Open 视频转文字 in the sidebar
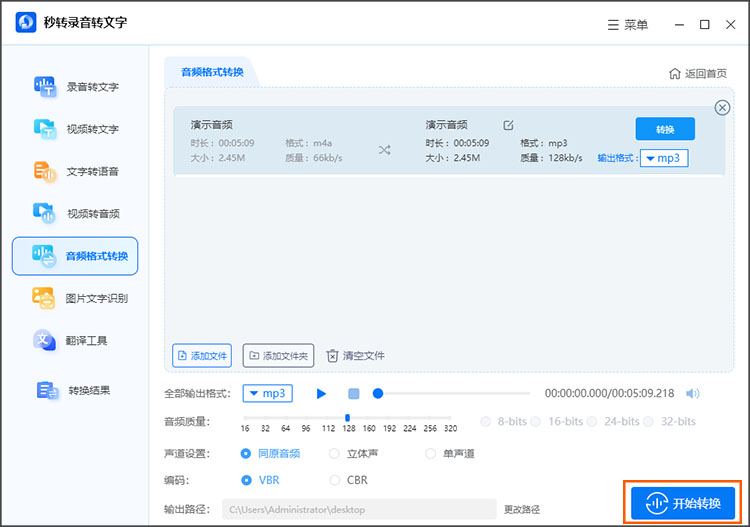 click(x=76, y=129)
